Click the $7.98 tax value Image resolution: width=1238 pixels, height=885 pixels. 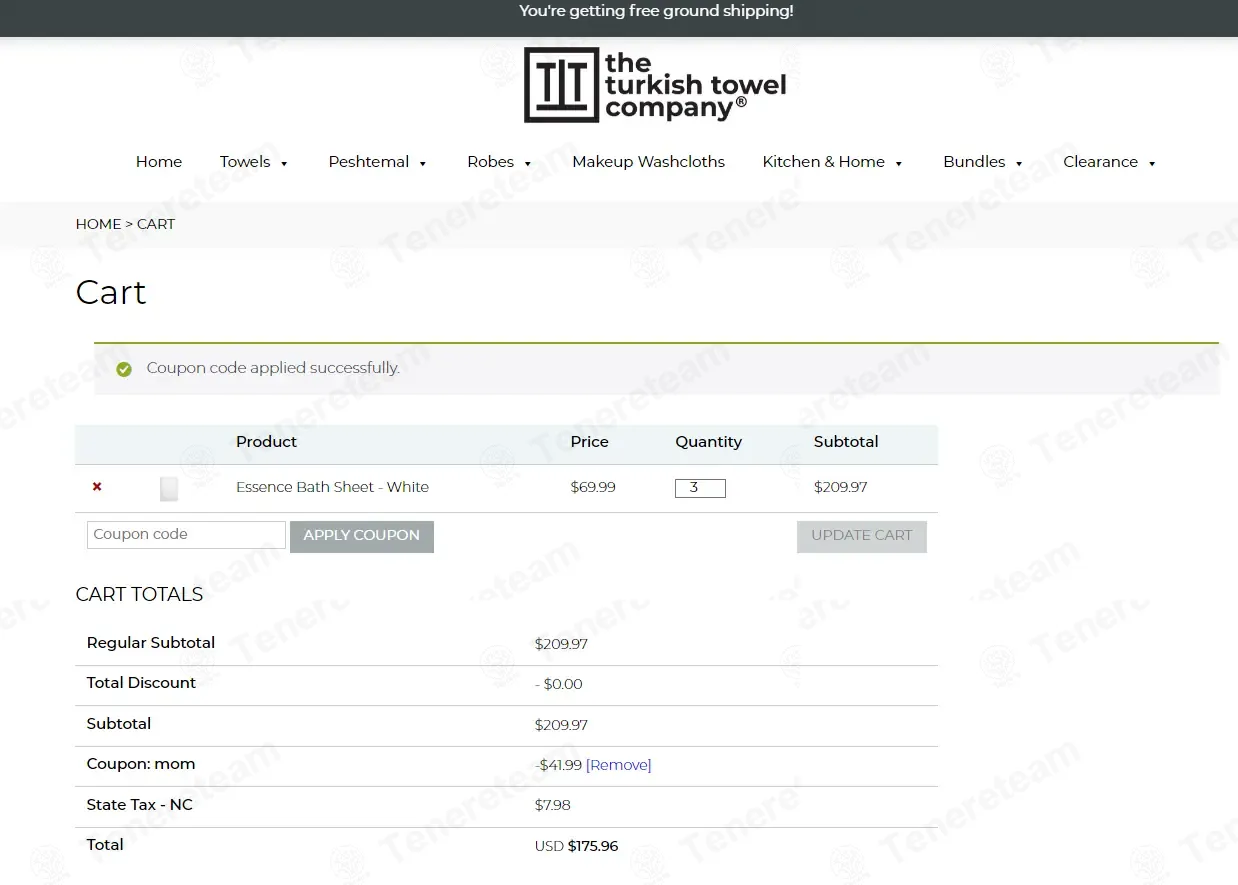coord(553,805)
